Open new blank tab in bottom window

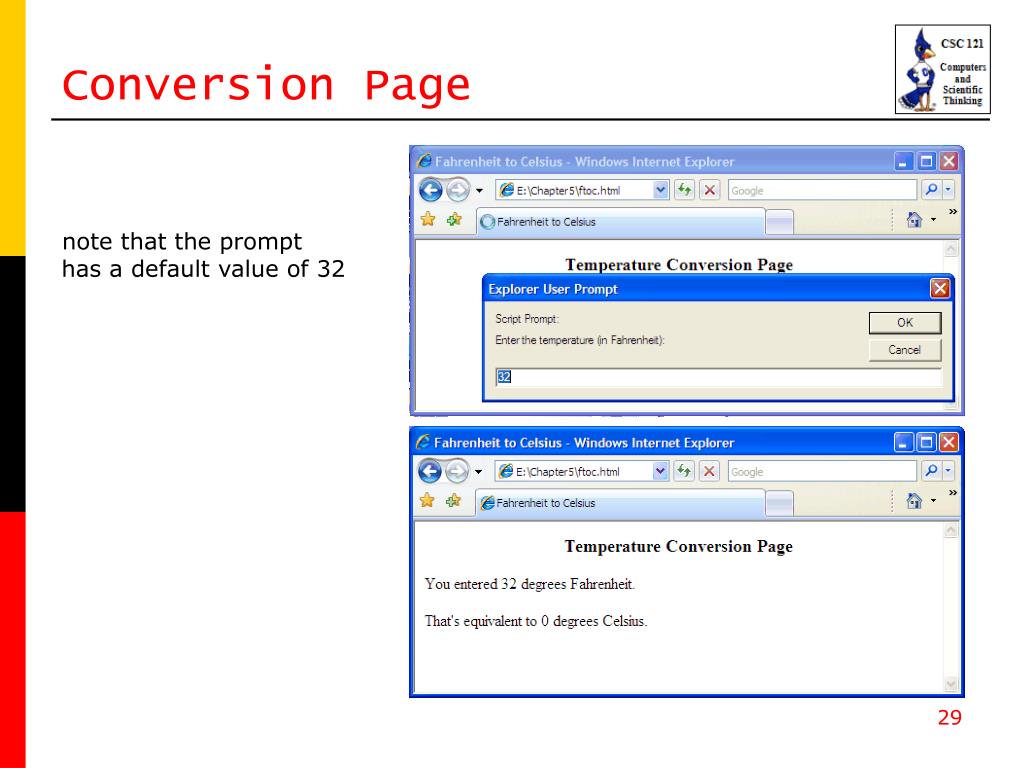779,504
